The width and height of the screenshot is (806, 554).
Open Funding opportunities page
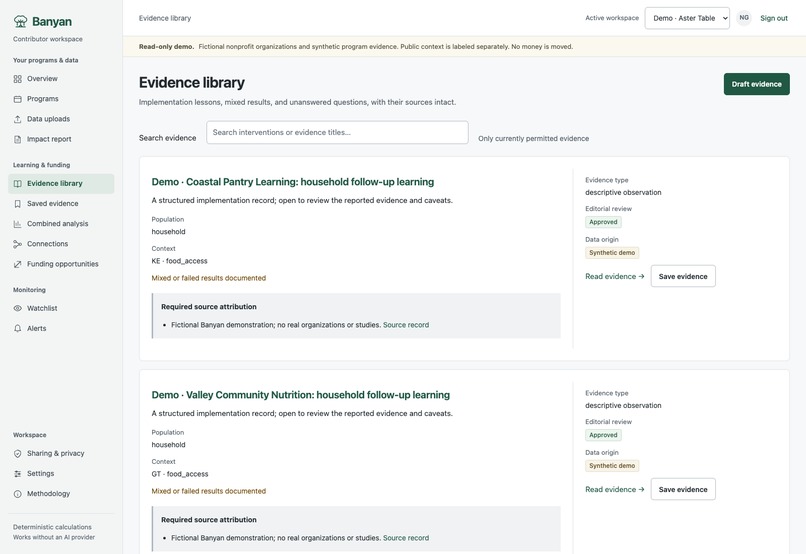click(x=61, y=264)
